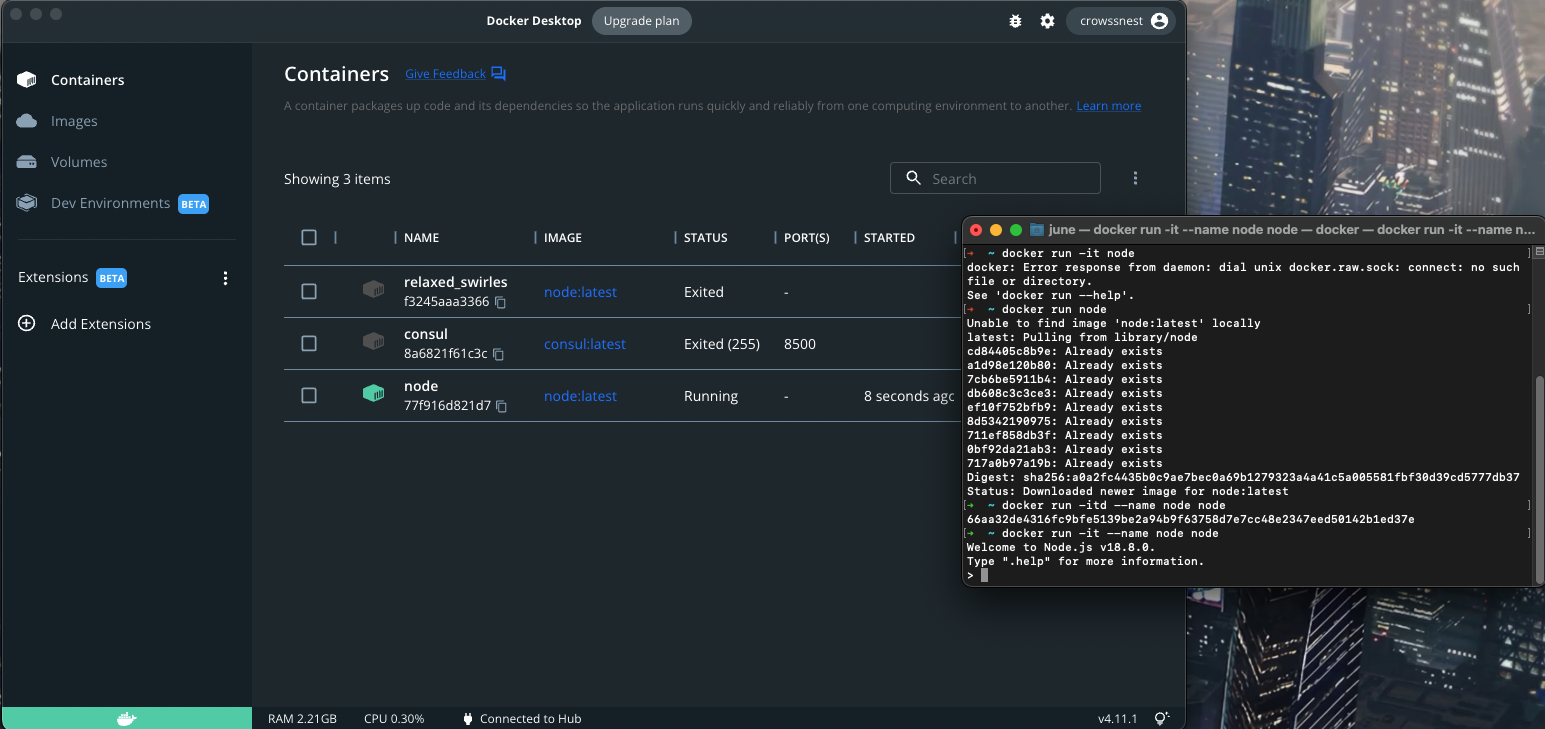Image resolution: width=1545 pixels, height=729 pixels.
Task: Click RAM 2.21GB in status bar
Action: (302, 719)
